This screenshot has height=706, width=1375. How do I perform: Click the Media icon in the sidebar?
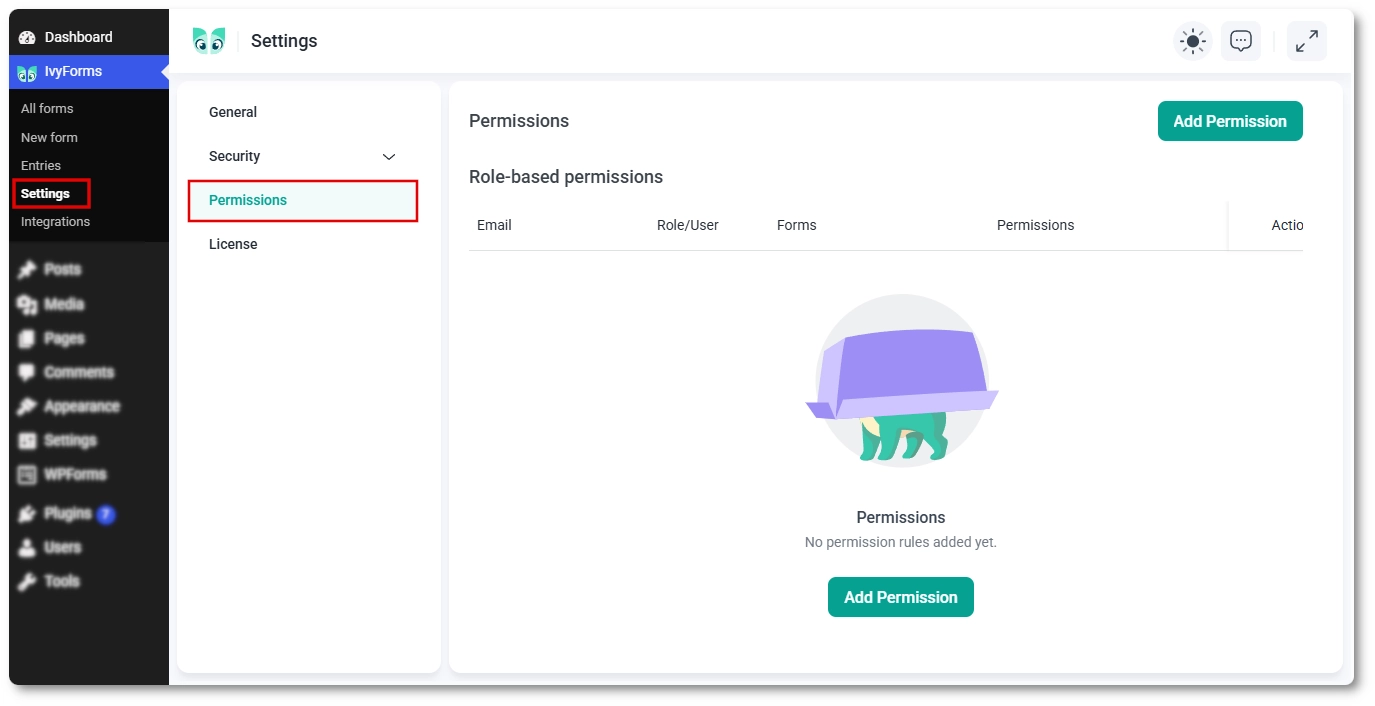click(28, 304)
